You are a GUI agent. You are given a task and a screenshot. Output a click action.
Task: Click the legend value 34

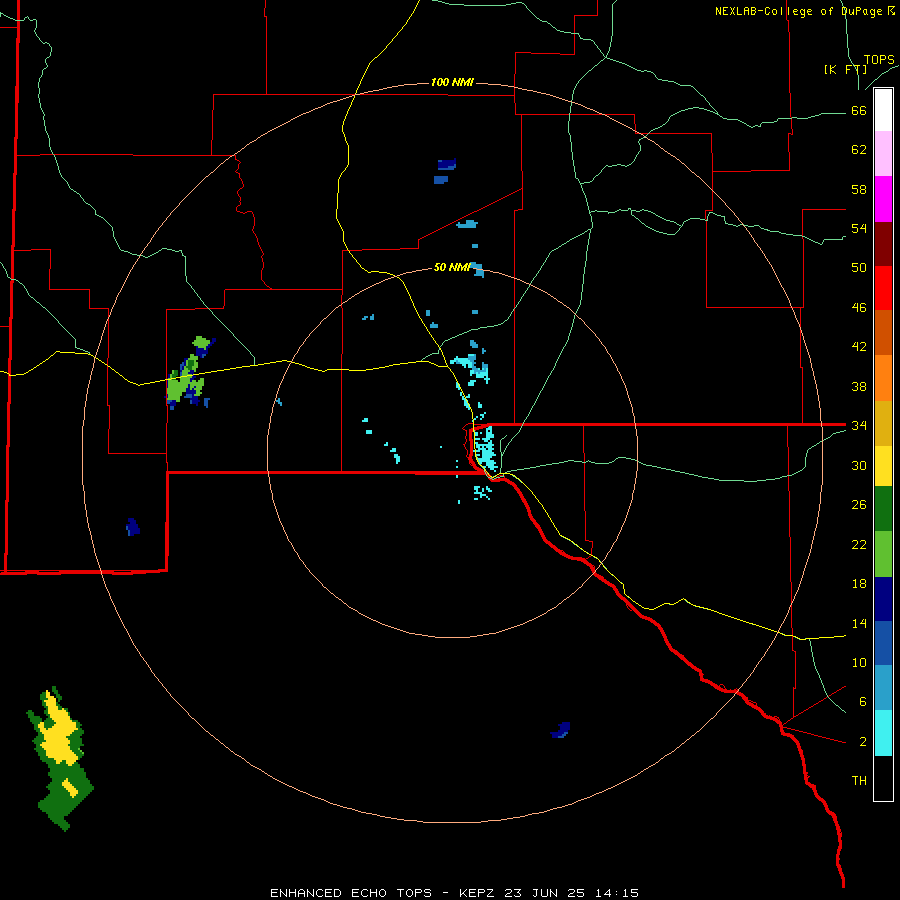859,425
